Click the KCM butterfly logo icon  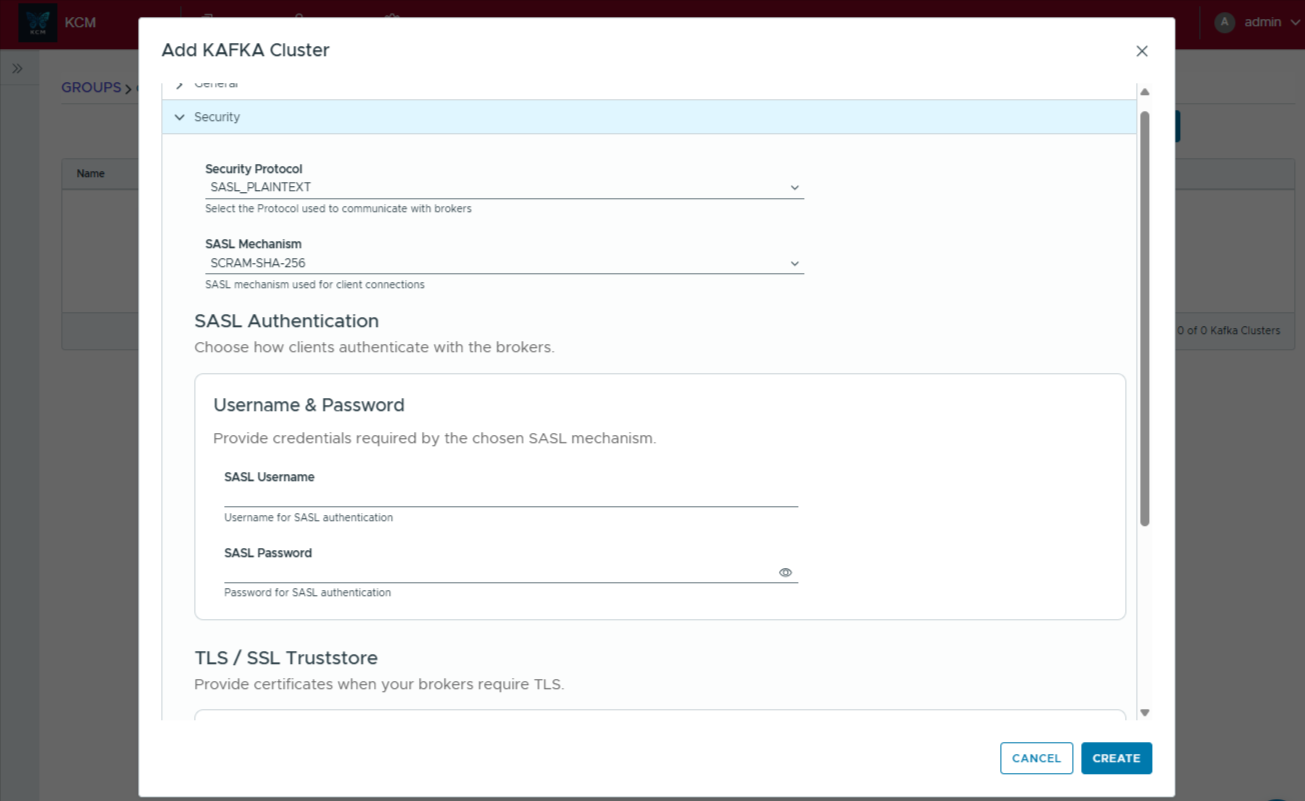tap(38, 22)
